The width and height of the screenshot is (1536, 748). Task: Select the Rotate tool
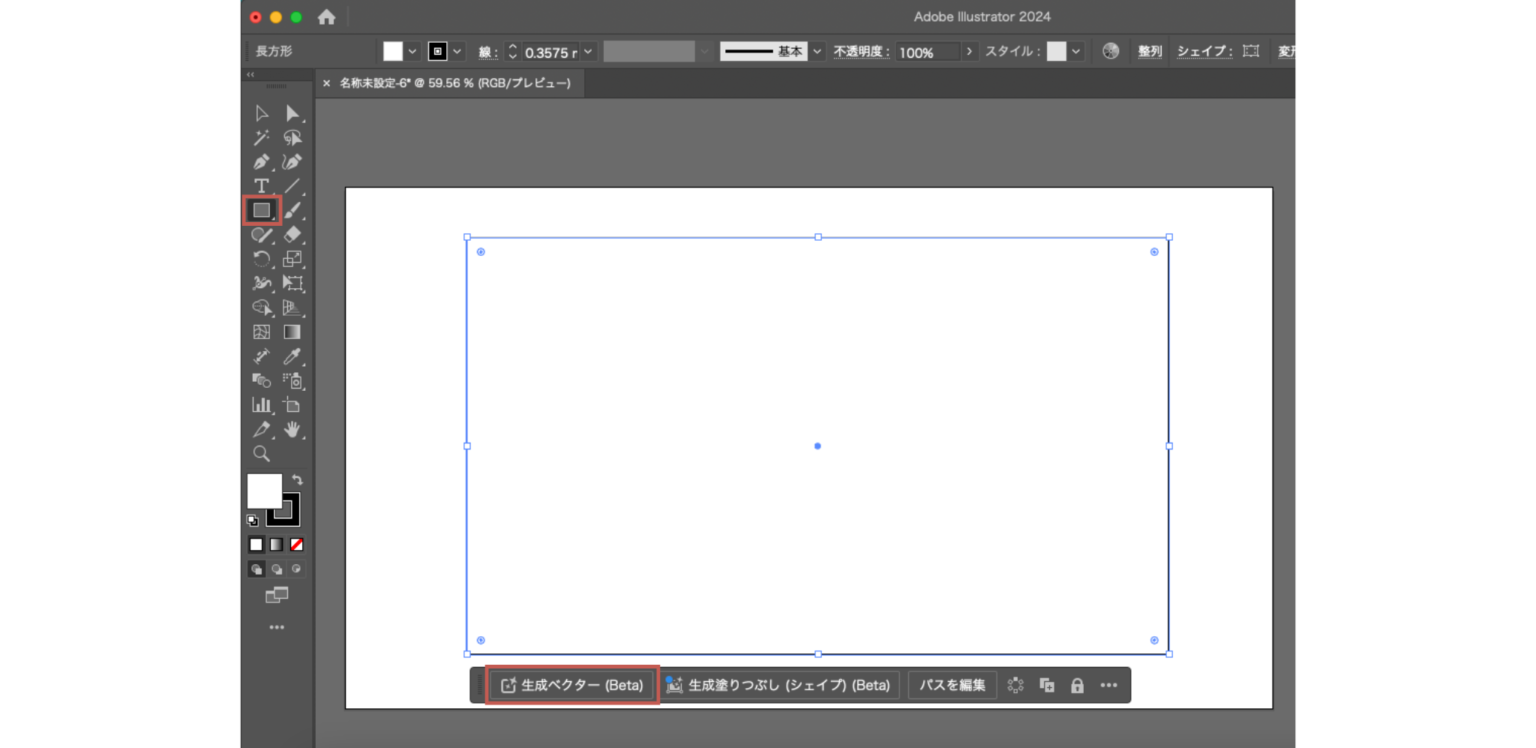tap(261, 258)
